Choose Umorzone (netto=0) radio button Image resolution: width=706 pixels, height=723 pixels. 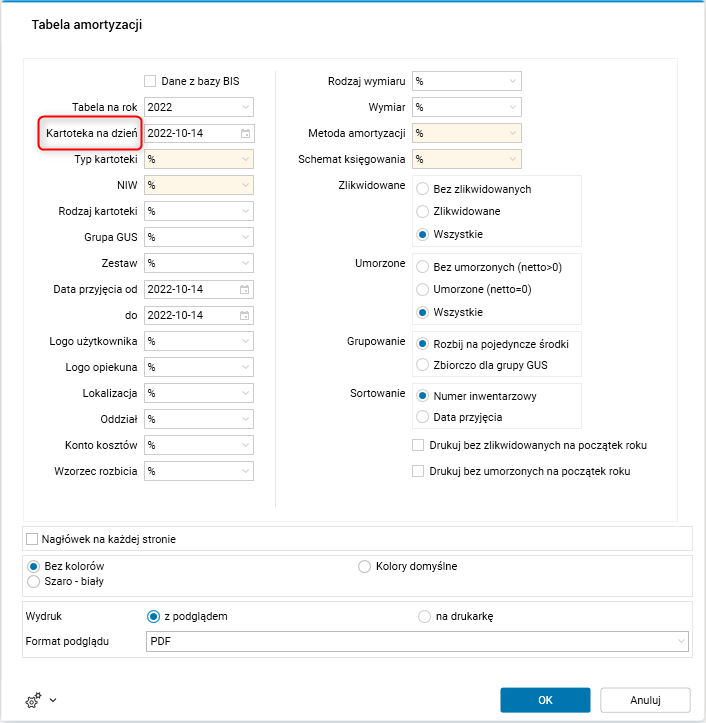point(423,289)
